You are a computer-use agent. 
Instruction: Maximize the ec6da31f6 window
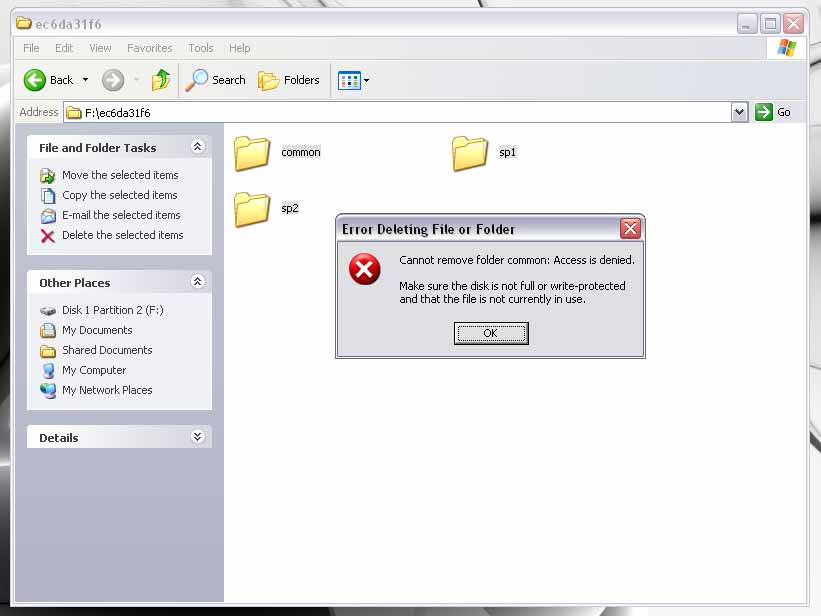pos(770,24)
